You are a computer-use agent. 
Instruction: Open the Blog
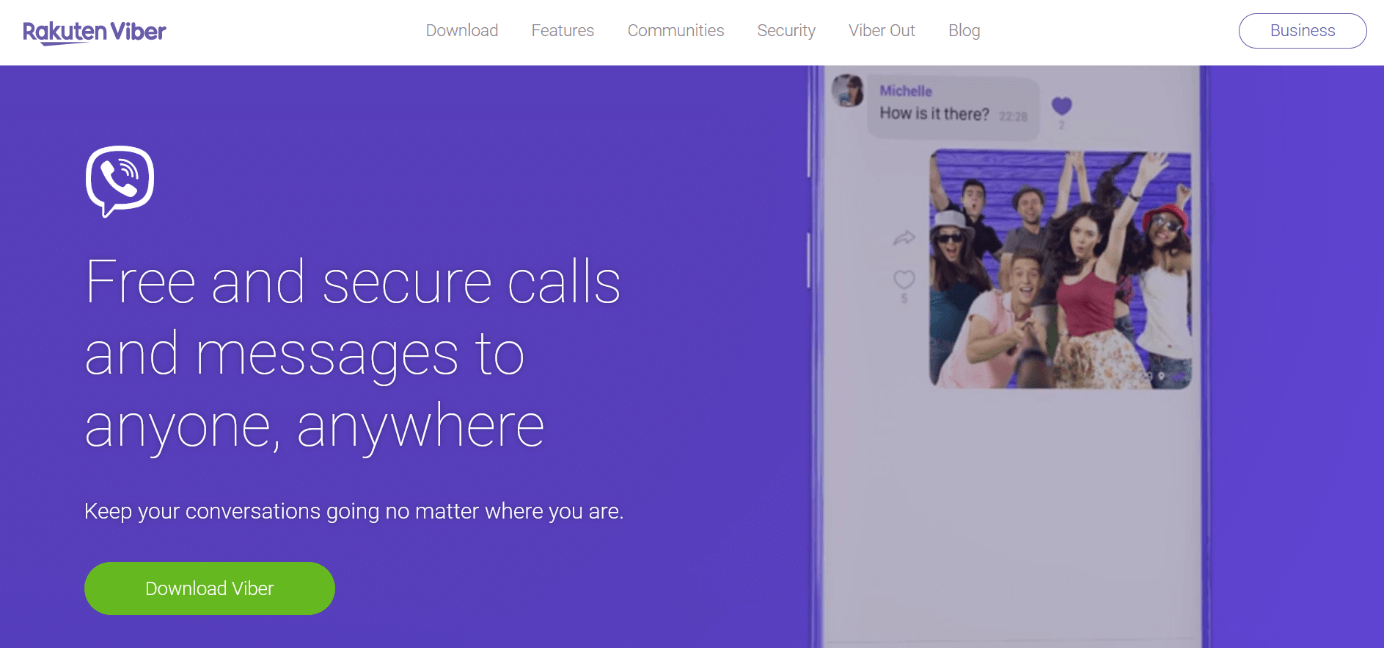click(964, 30)
